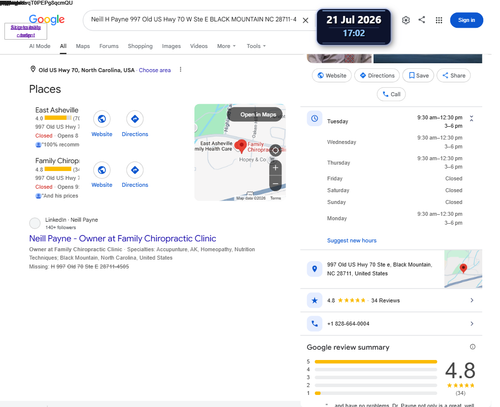Viewport: 500px width, 407px height.
Task: Click the red map pin marker
Action: click(x=240, y=146)
